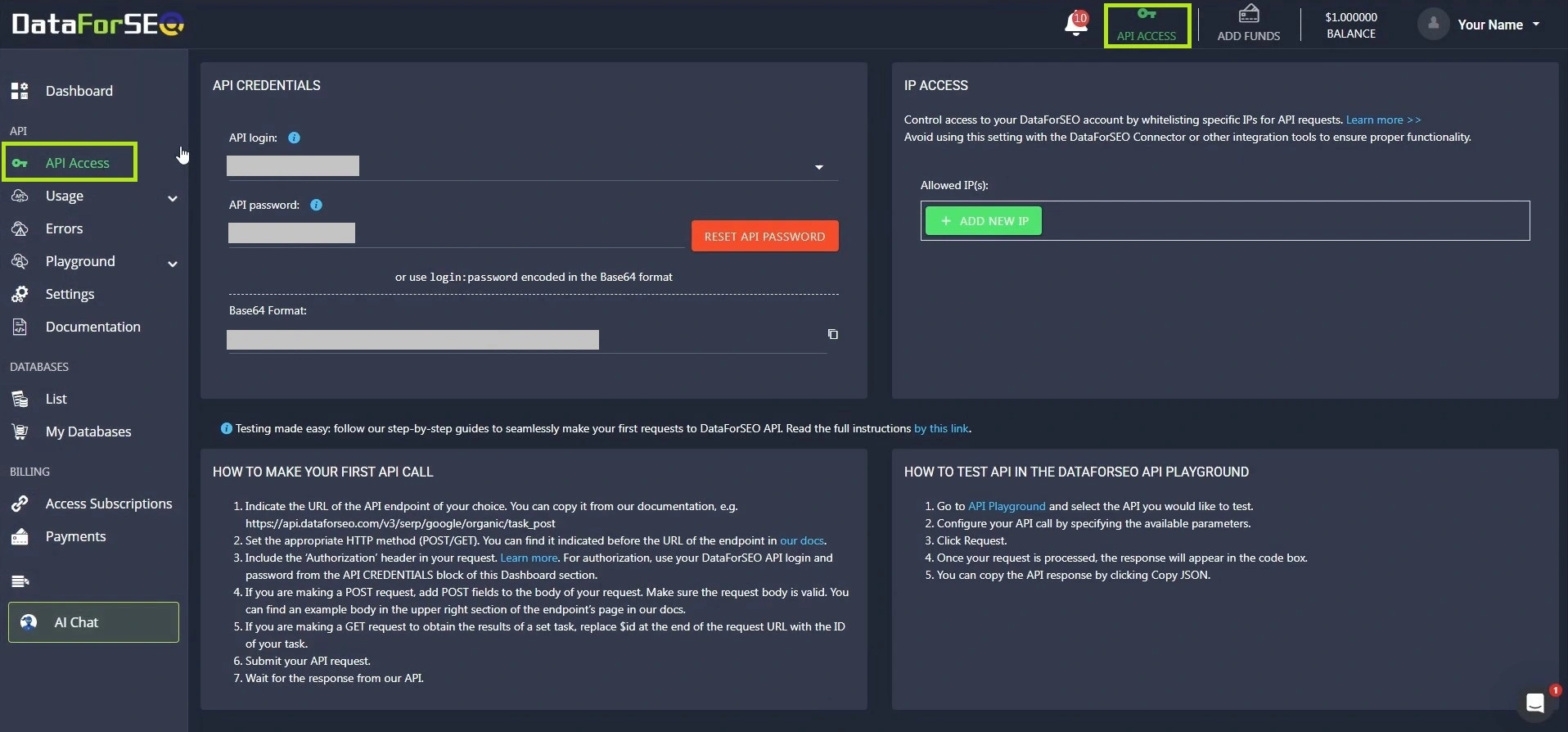The width and height of the screenshot is (1568, 732).
Task: Open the Your Name account dropdown
Action: point(1498,25)
